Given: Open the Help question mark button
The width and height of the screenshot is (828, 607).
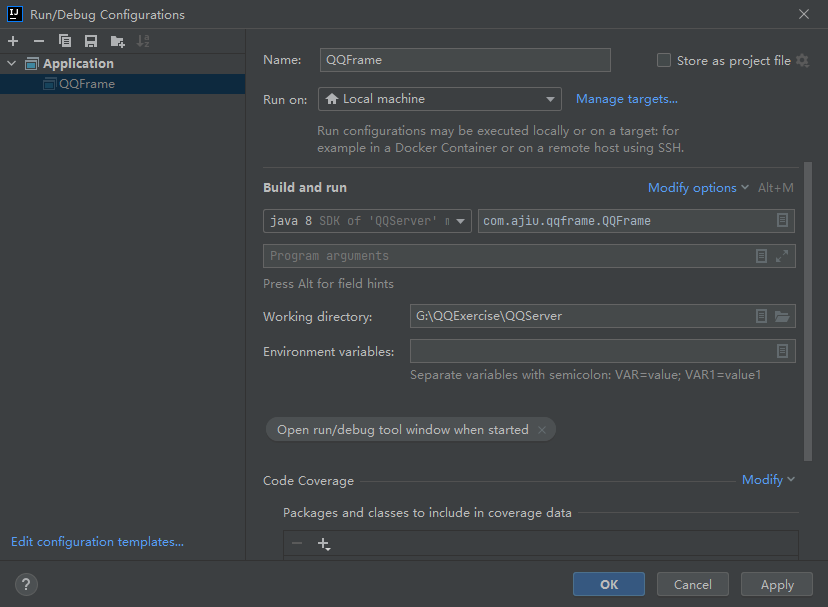Looking at the screenshot, I should tap(26, 584).
